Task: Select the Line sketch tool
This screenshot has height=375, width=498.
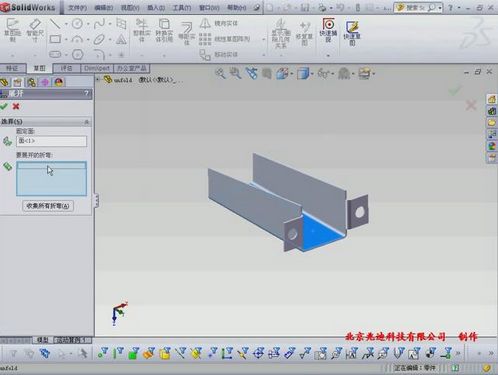Action: (55, 23)
